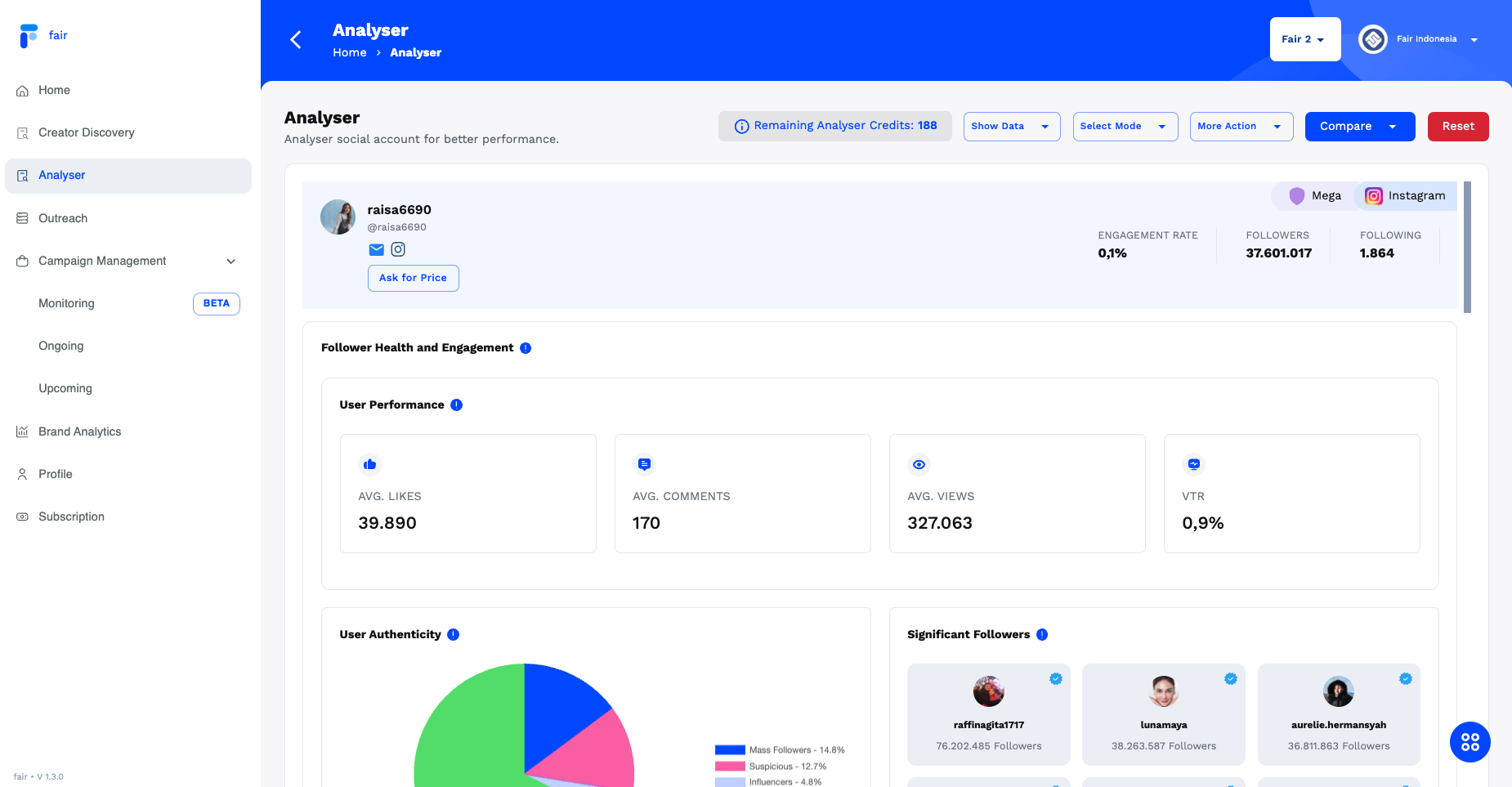Open Upcoming campaigns in the sidebar
Image resolution: width=1512 pixels, height=787 pixels.
pos(65,388)
